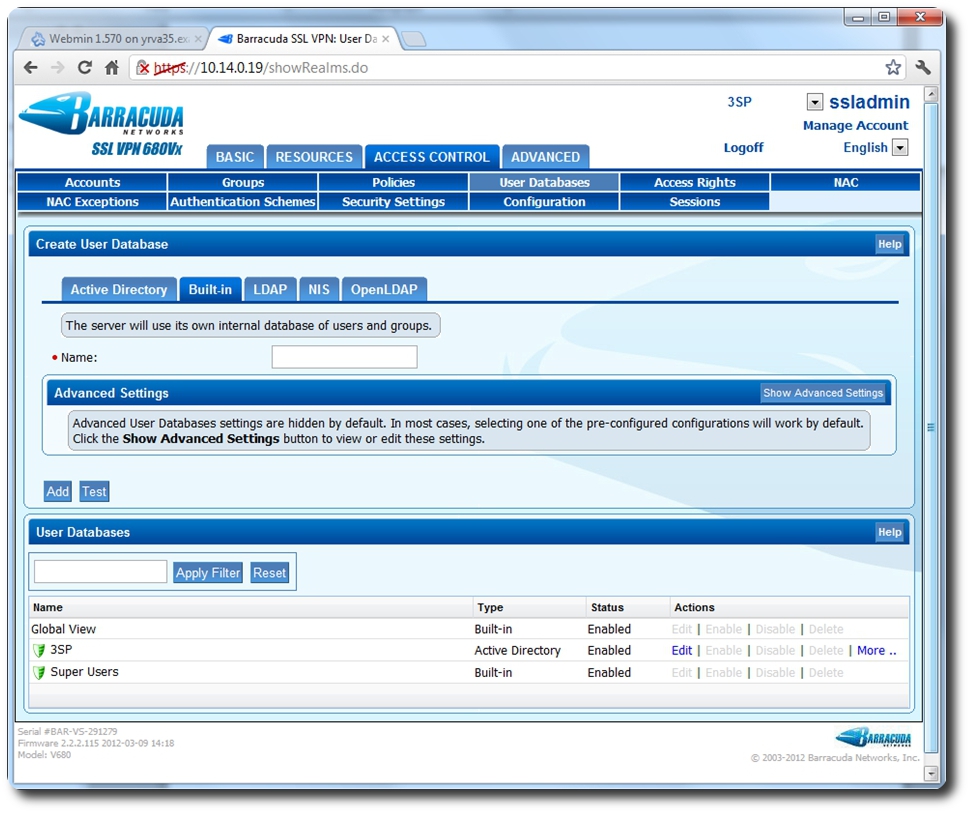The image size is (970, 813).
Task: Click the Show Advanced Settings button
Action: [823, 393]
